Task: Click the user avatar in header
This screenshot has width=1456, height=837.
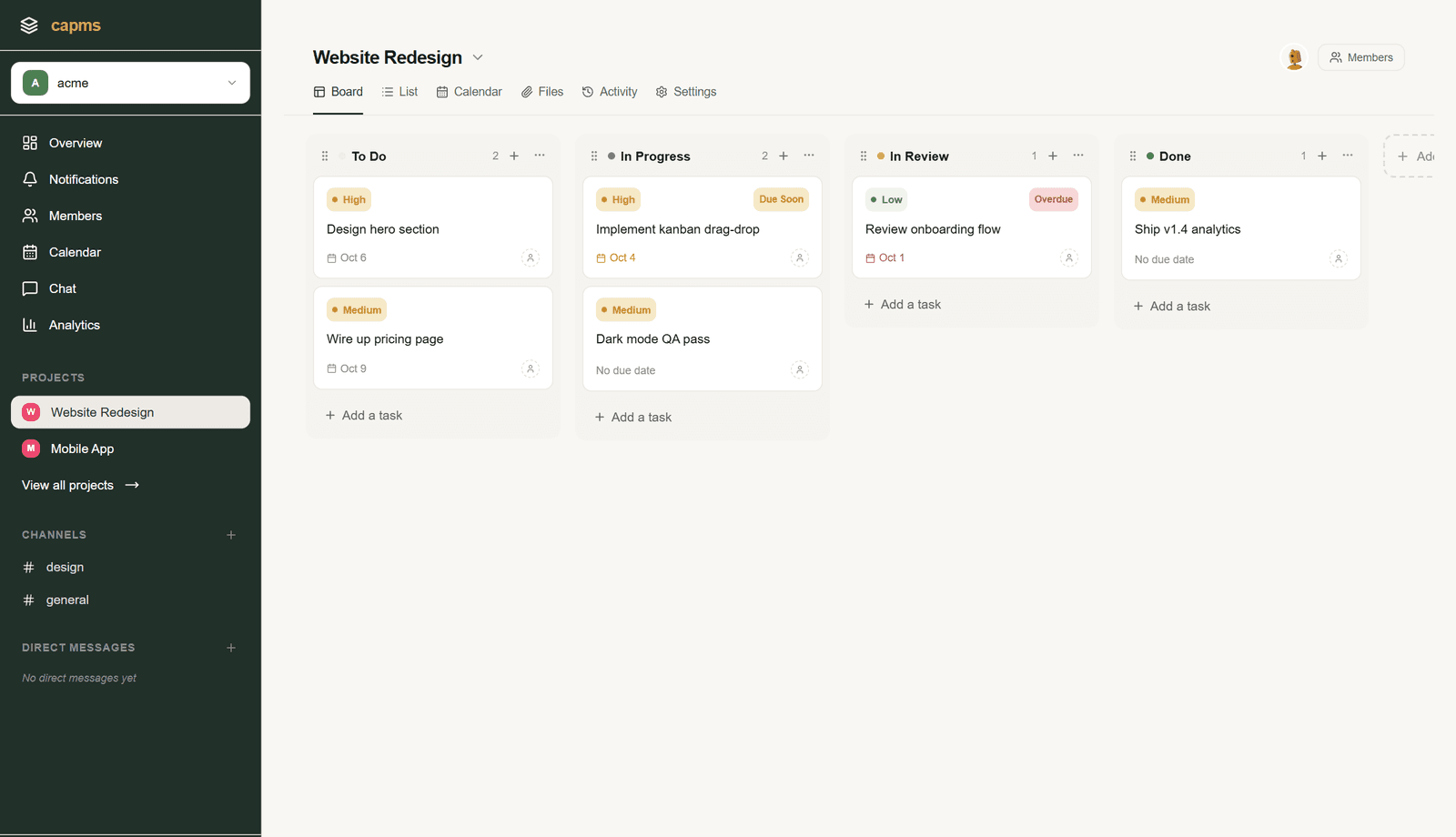Action: (1294, 57)
